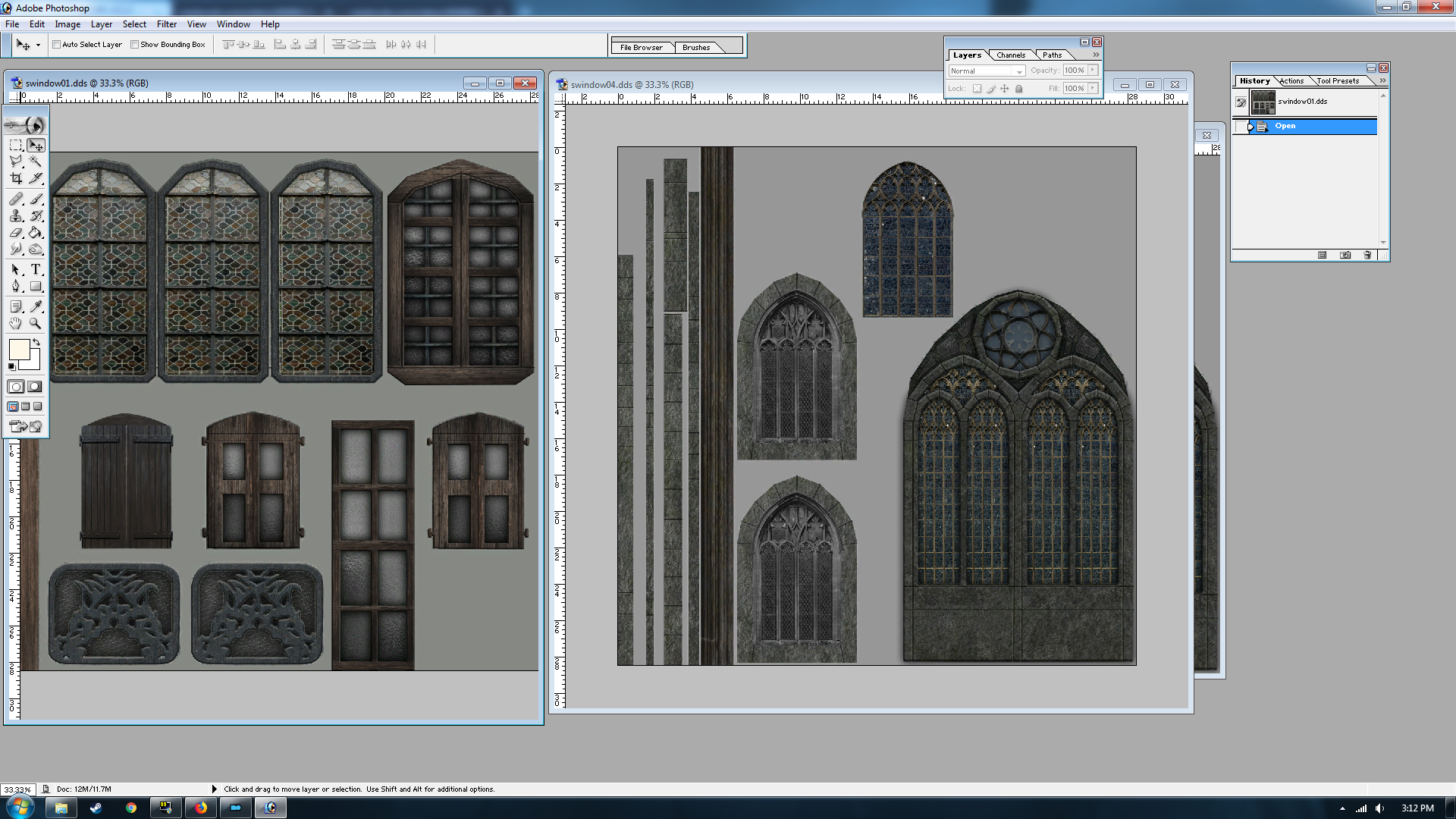Viewport: 1456px width, 819px height.
Task: Click Adobe Online feather image in toolbox
Action: click(26, 125)
